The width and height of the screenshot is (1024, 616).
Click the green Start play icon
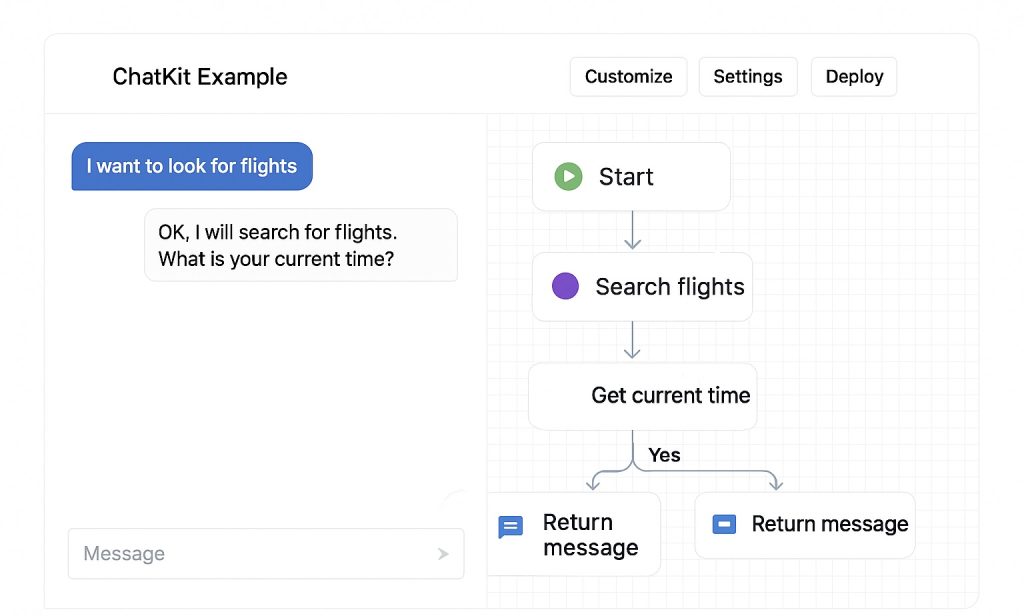pos(567,176)
